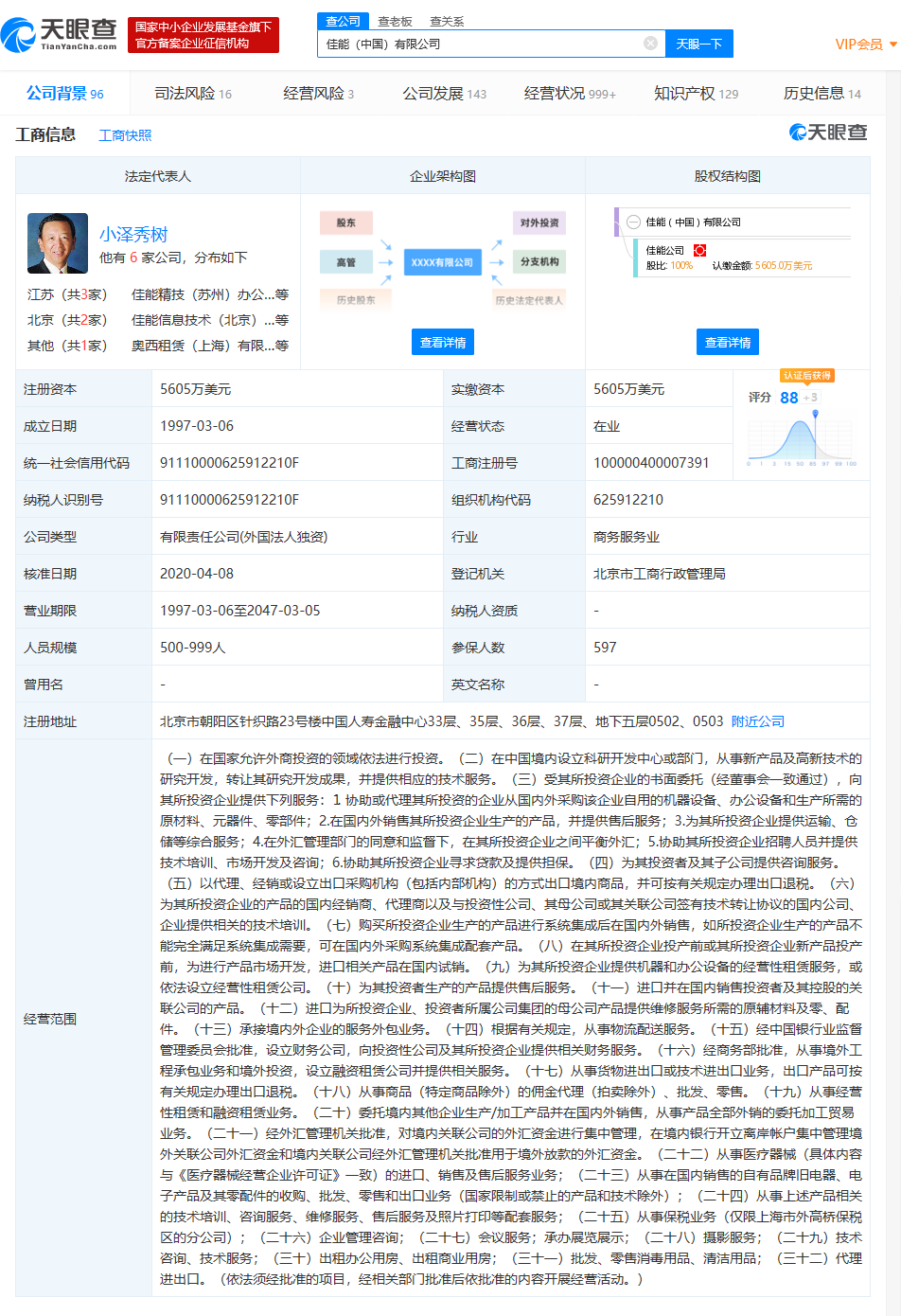Switch to the 查关系 search mode

pos(447,21)
